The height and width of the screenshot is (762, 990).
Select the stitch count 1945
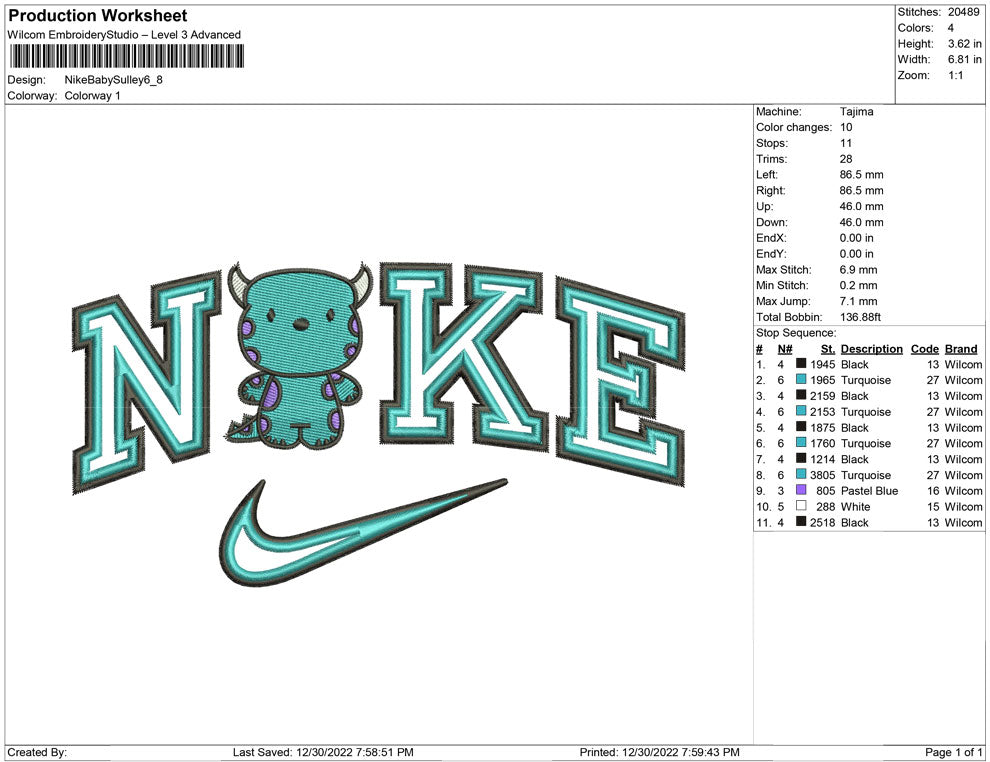coord(823,364)
